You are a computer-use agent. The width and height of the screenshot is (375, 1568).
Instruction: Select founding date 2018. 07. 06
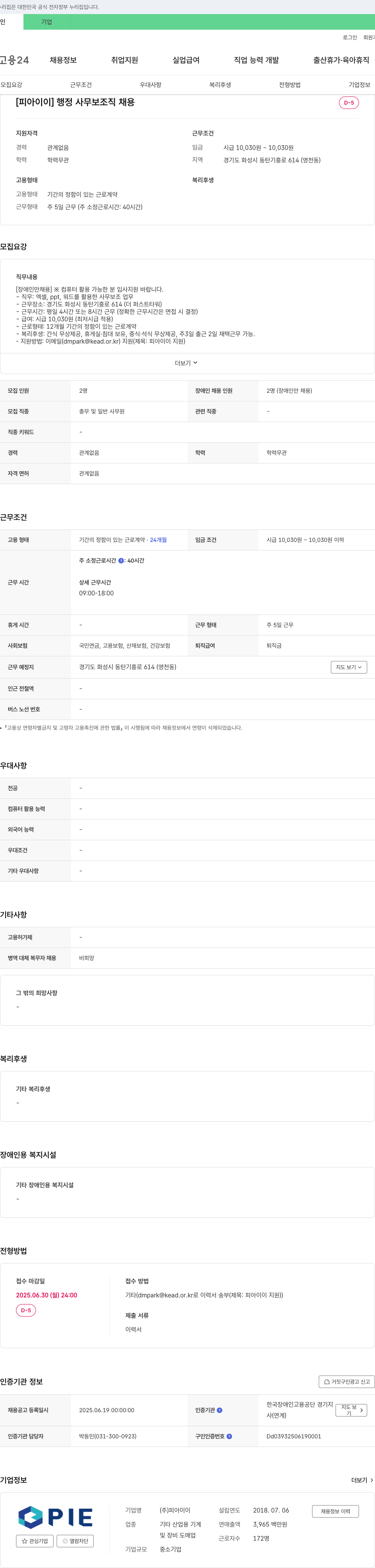[x=271, y=1511]
